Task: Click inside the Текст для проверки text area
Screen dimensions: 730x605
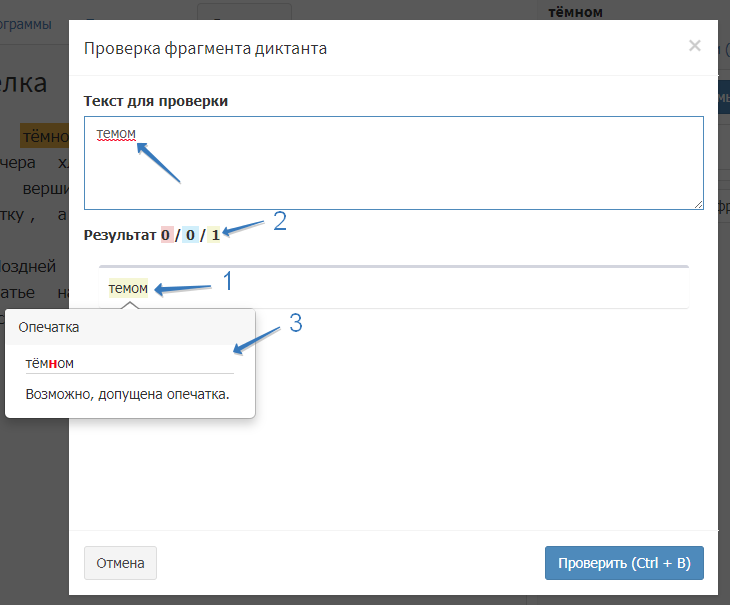Action: 393,170
